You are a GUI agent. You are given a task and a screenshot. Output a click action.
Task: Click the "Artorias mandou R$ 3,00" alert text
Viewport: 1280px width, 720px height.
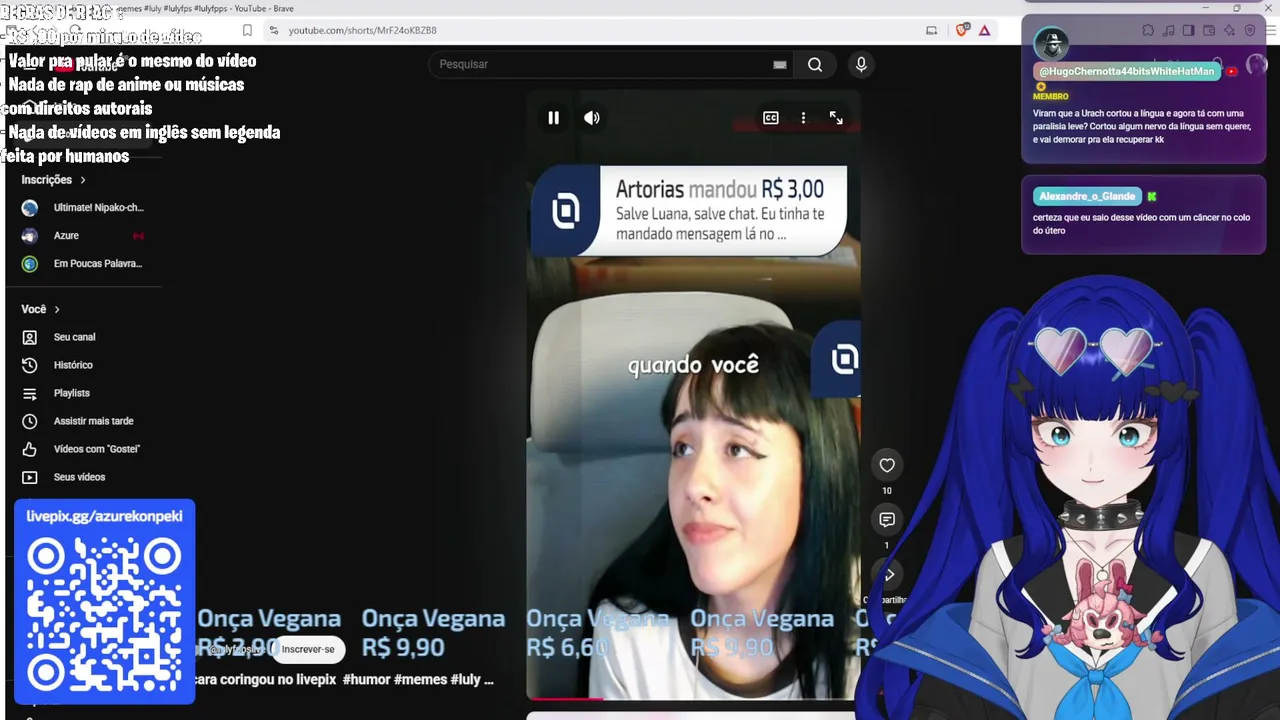point(720,189)
